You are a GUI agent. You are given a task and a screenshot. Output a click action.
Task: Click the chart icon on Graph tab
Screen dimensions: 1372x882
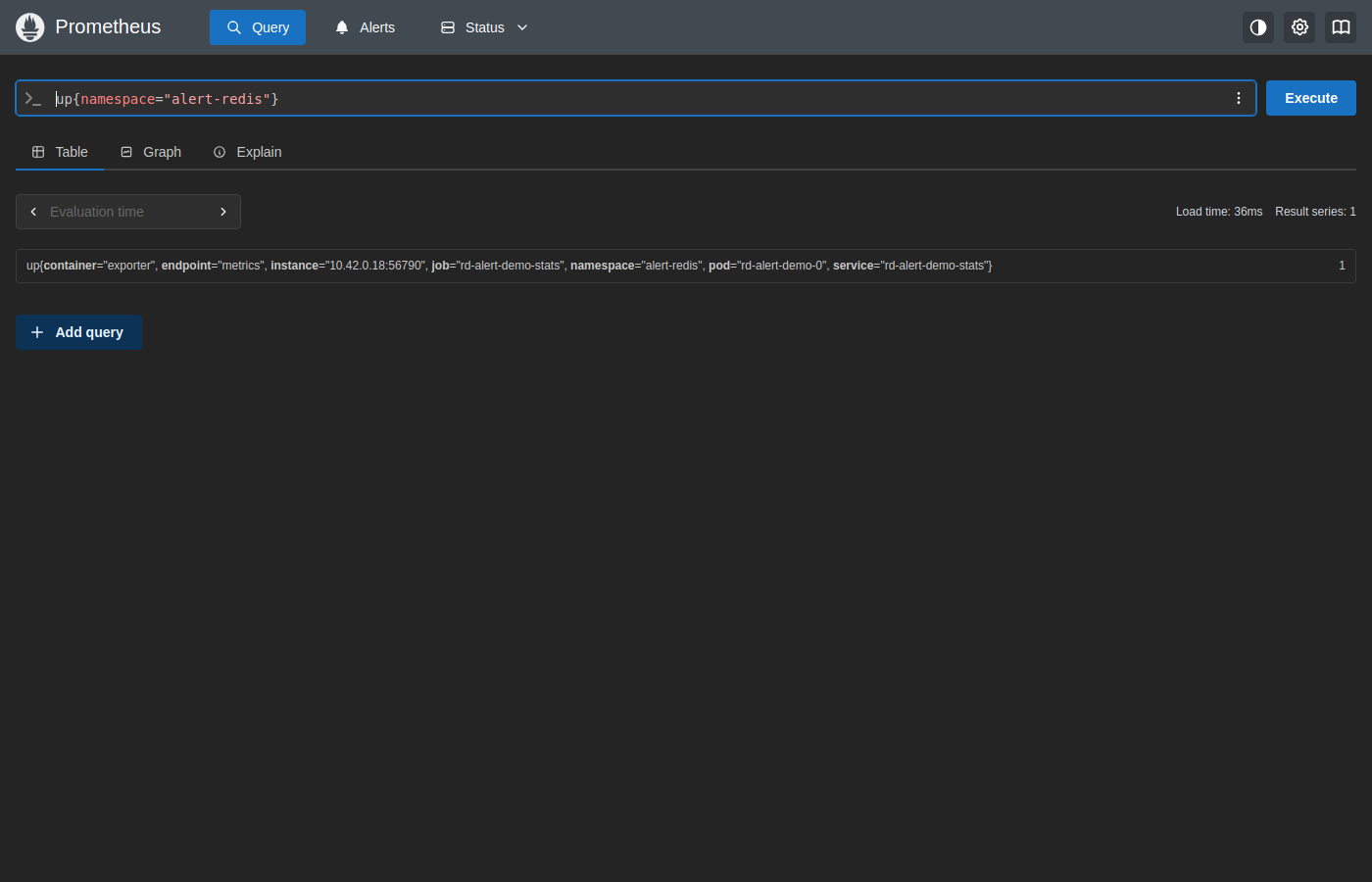pos(126,152)
